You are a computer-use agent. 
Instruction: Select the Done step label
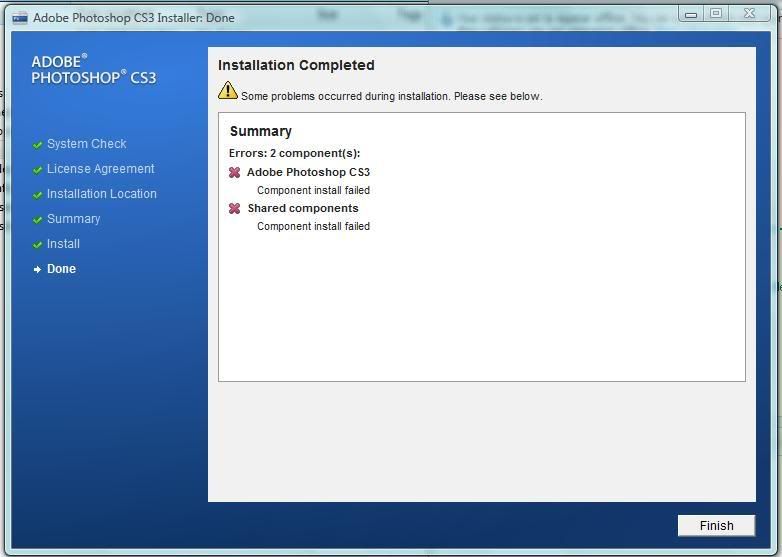[61, 268]
